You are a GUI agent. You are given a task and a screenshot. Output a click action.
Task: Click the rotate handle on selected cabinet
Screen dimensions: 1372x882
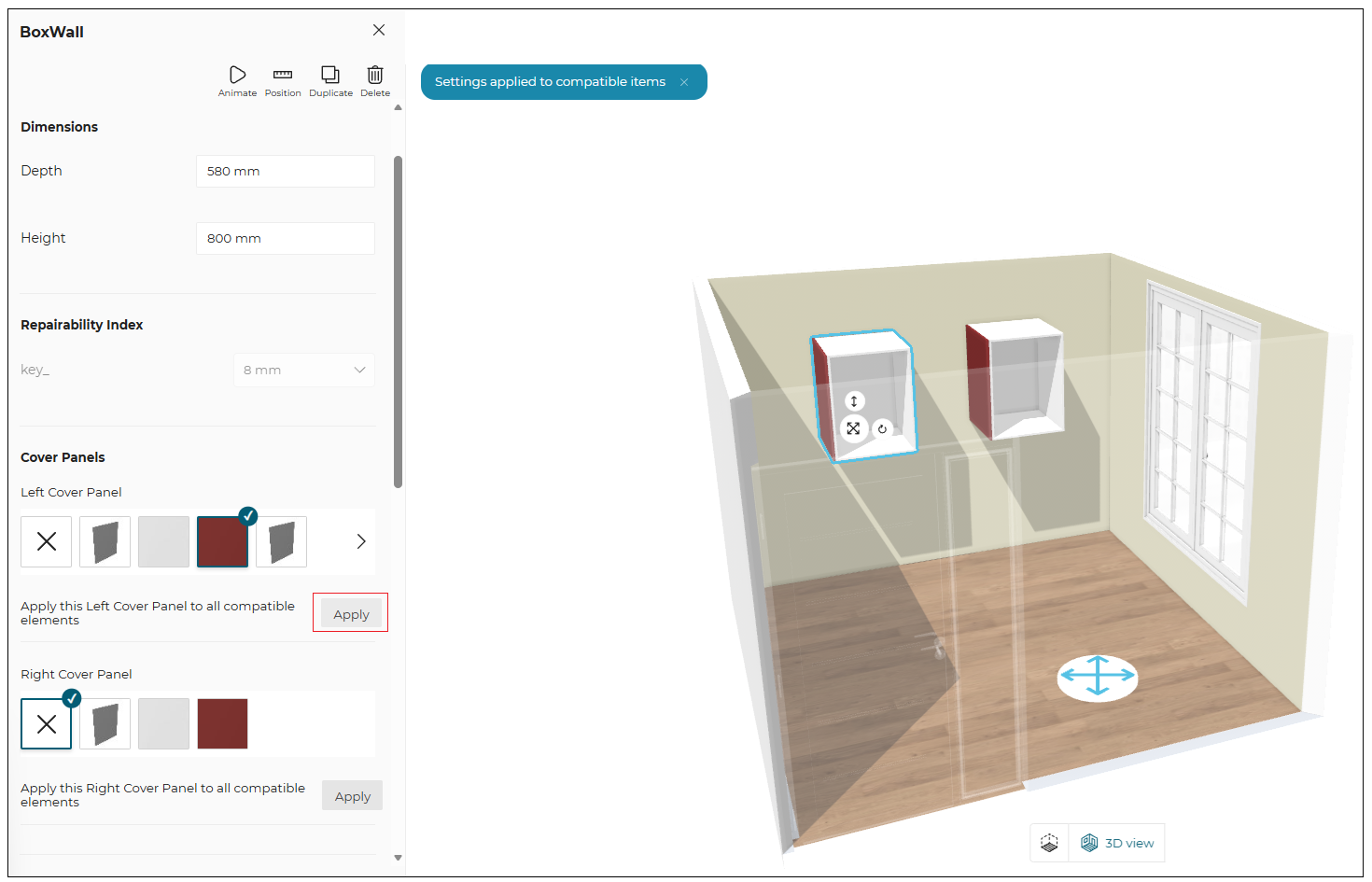pos(882,429)
